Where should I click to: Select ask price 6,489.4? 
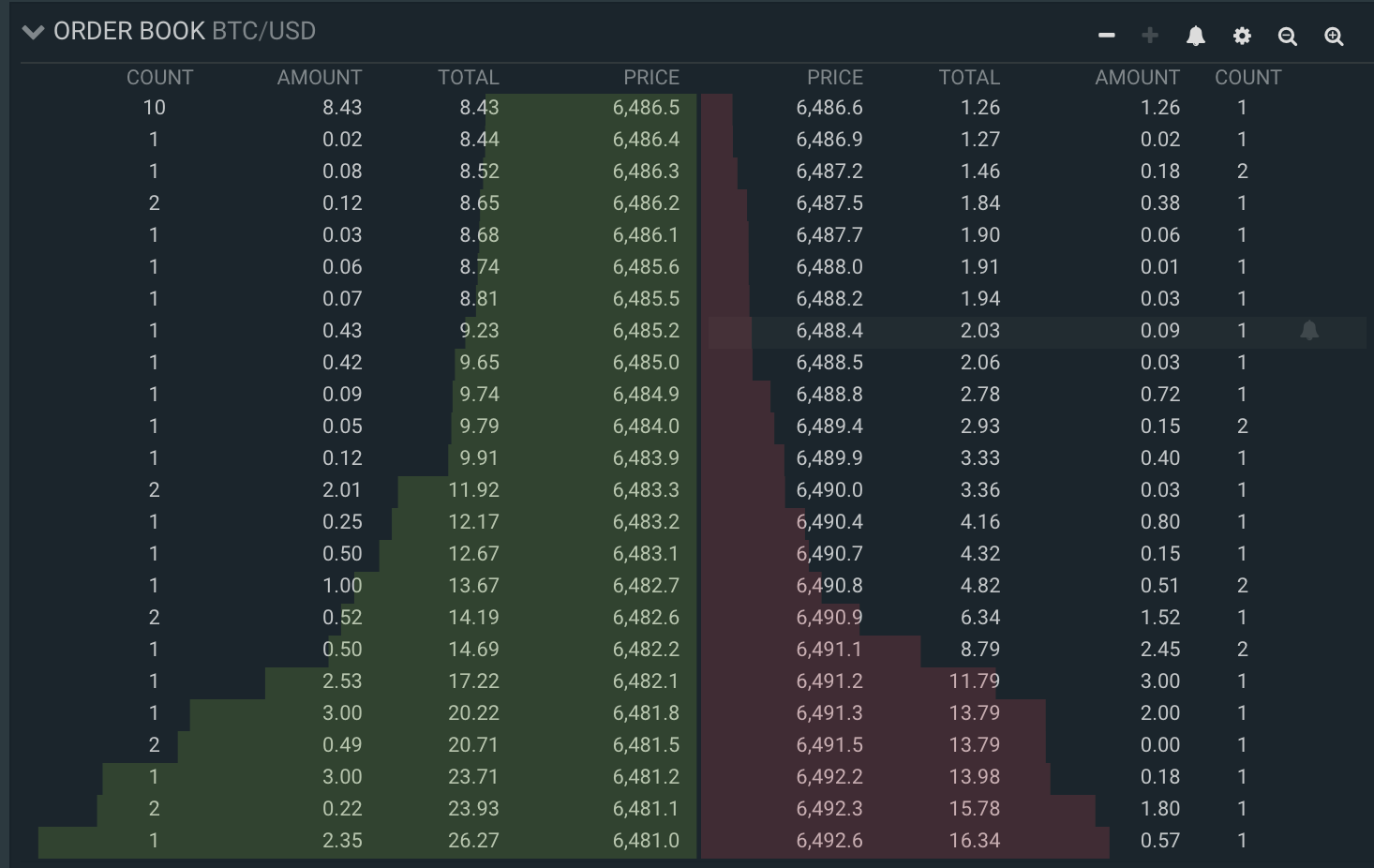[x=829, y=427]
